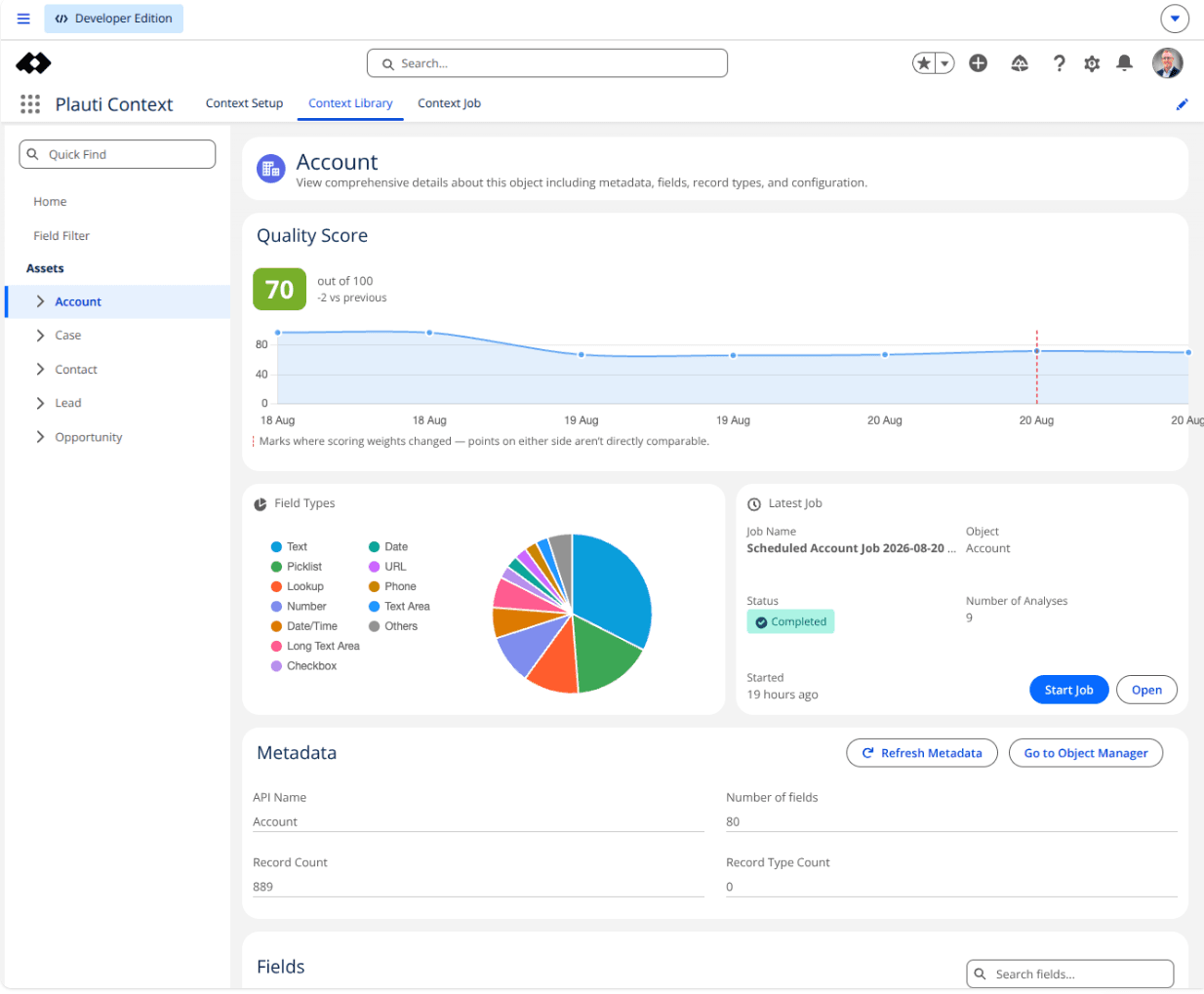The image size is (1204, 994).
Task: Switch to the Context Setup tab
Action: pyautogui.click(x=244, y=103)
